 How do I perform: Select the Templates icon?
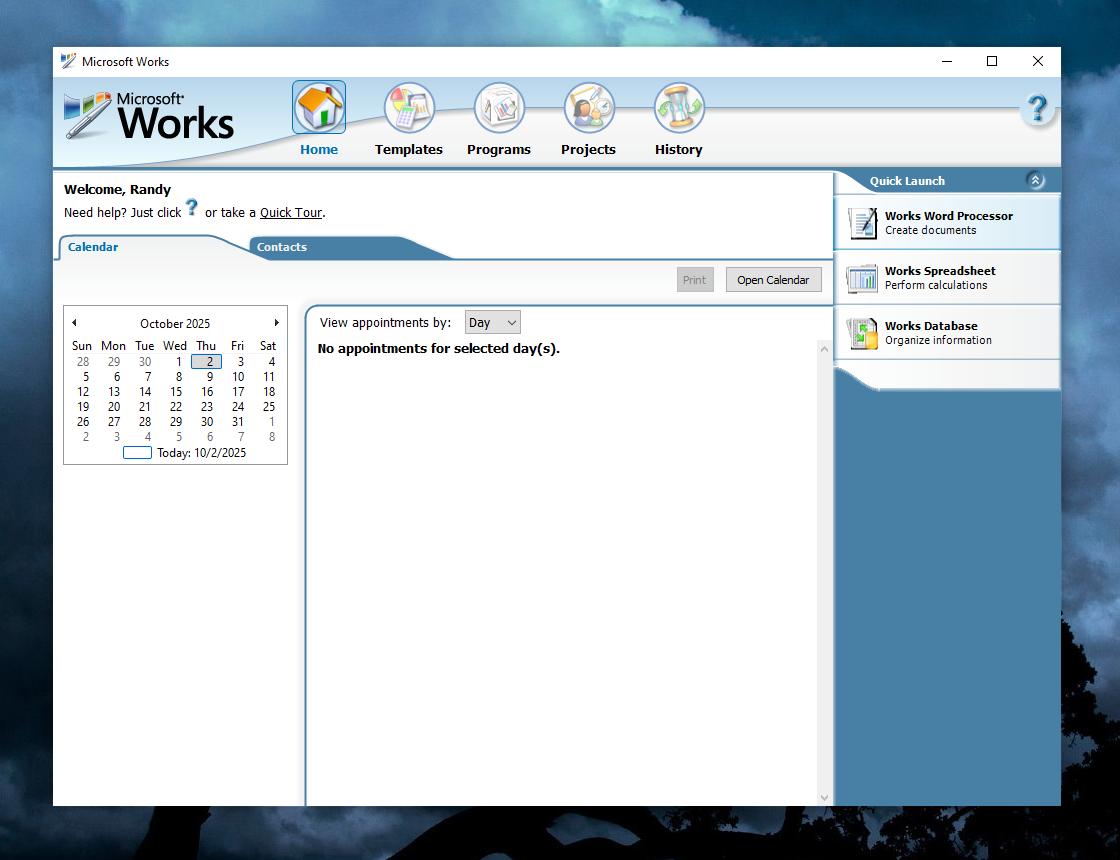[x=408, y=107]
